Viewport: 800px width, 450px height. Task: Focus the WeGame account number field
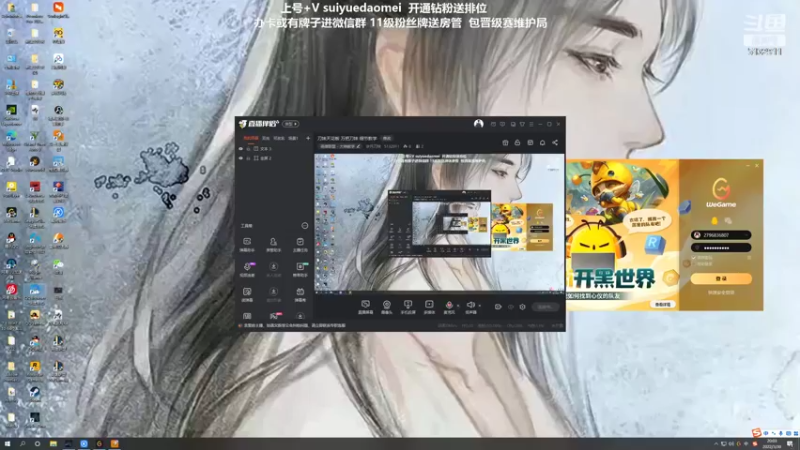tap(721, 235)
